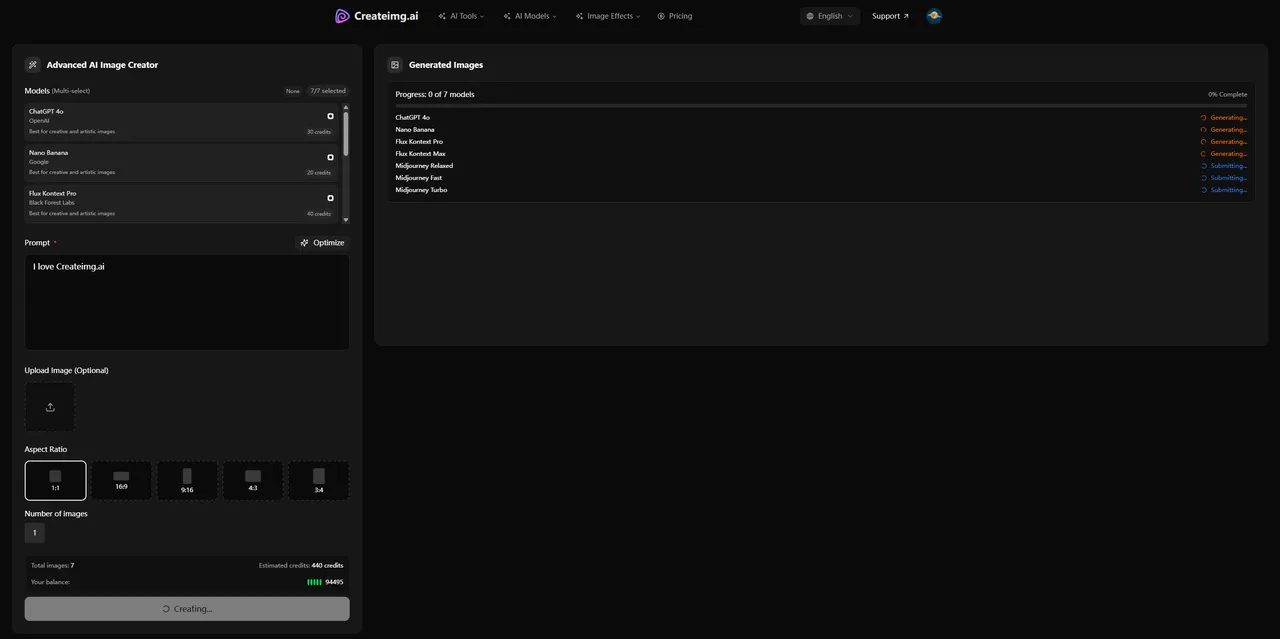This screenshot has width=1280, height=639.
Task: Click the sparkle icon on Optimize button
Action: [x=305, y=243]
